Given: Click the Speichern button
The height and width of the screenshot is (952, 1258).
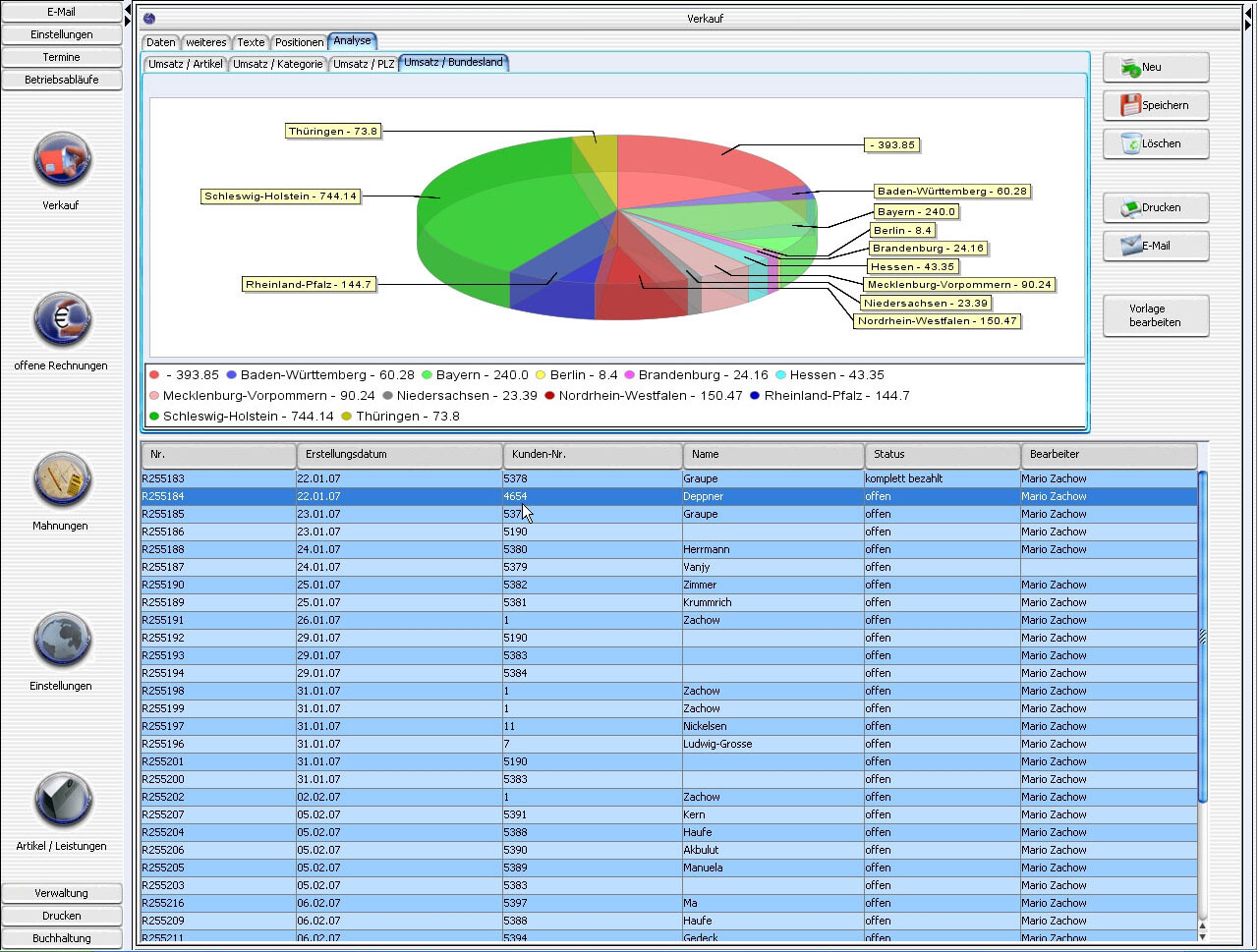Looking at the screenshot, I should coord(1156,105).
